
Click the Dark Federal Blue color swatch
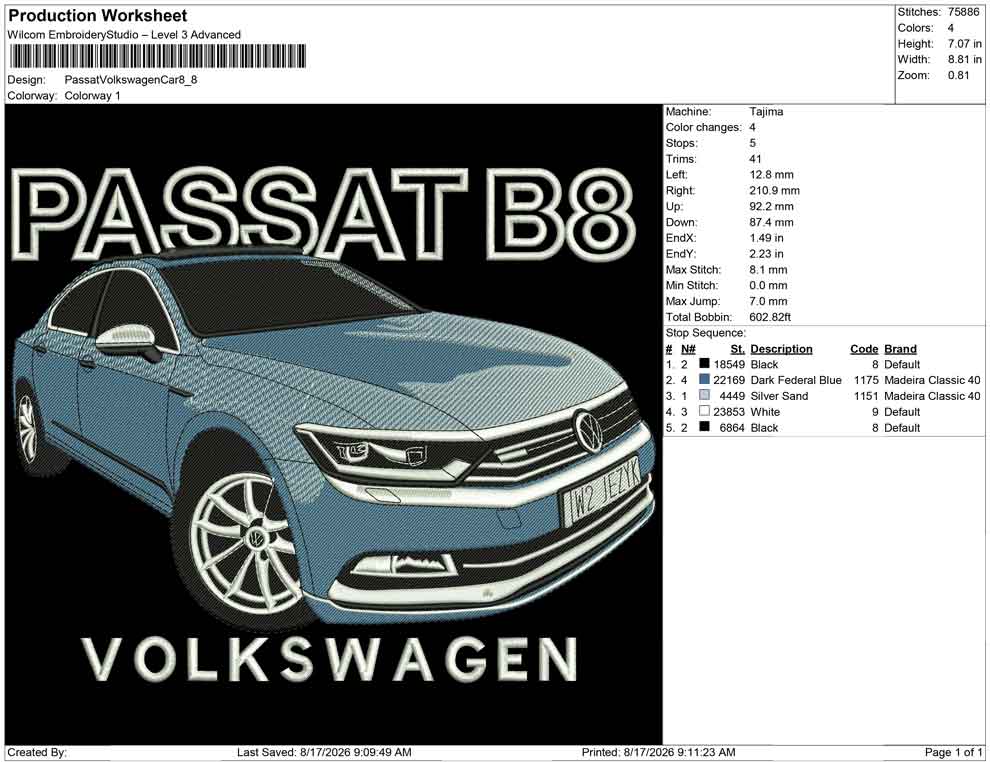click(x=704, y=379)
